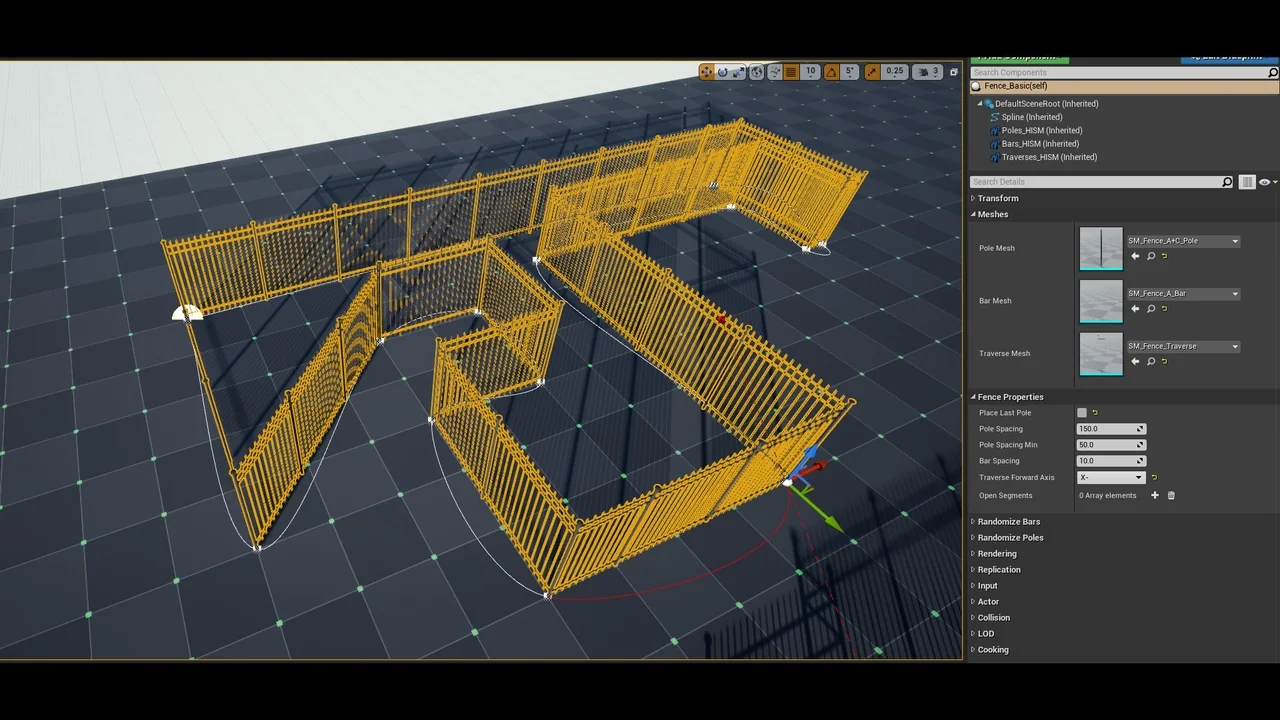1280x720 pixels.
Task: Select the Scale tool in viewport toolbar
Action: [x=737, y=71]
